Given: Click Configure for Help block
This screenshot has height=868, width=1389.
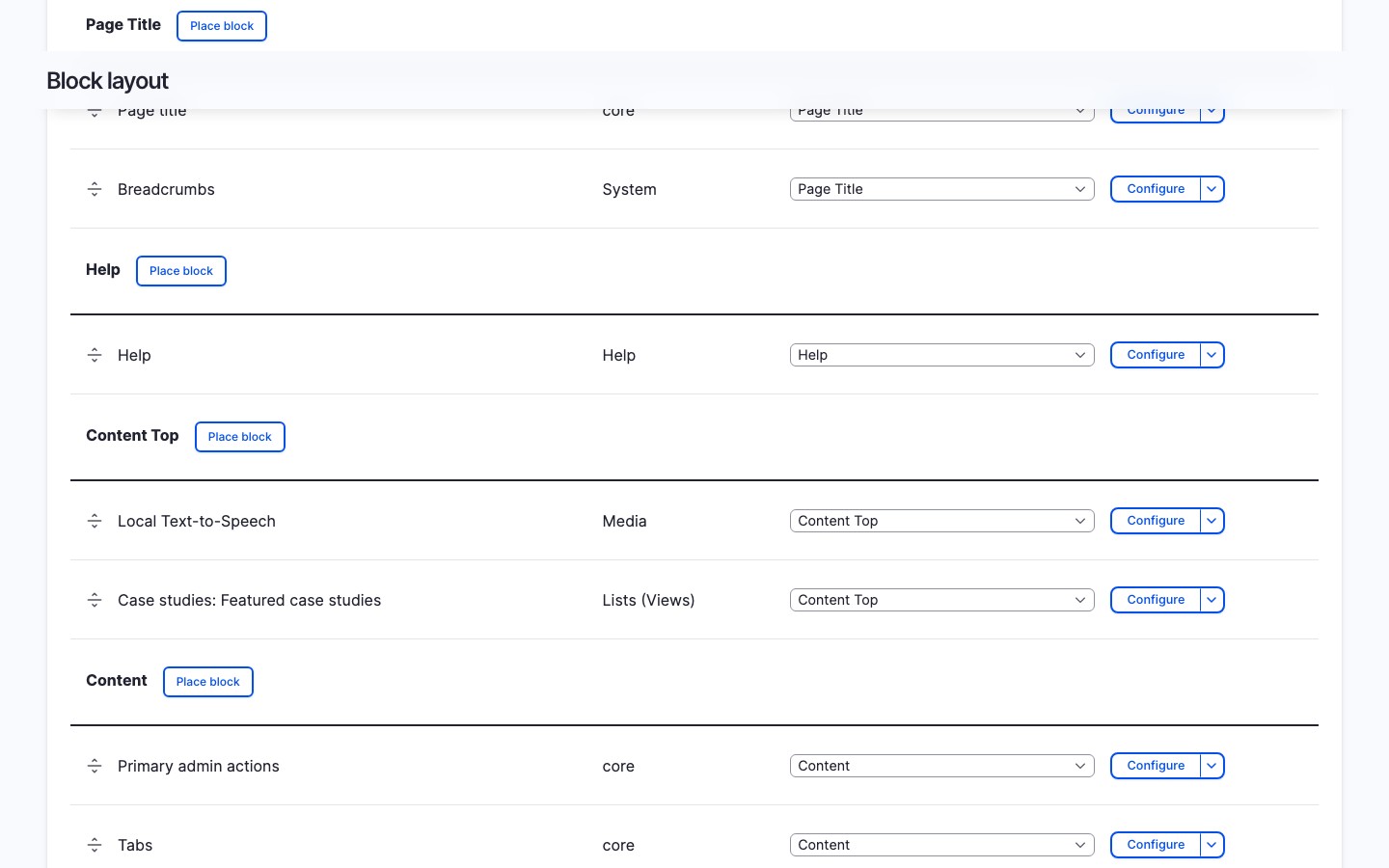Looking at the screenshot, I should (x=1156, y=355).
